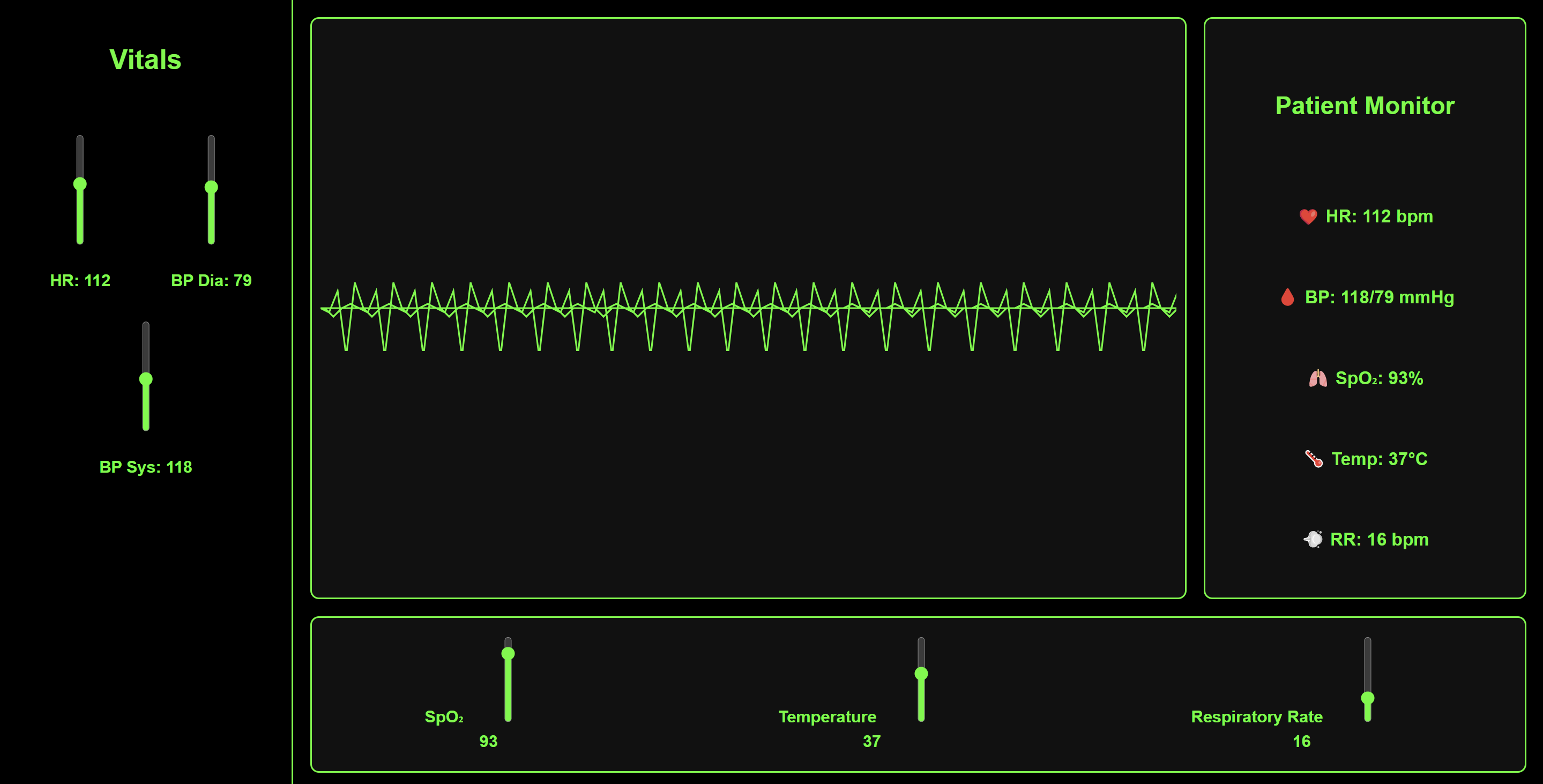
Task: Click the Temp: 37°C readout text
Action: click(x=1379, y=459)
